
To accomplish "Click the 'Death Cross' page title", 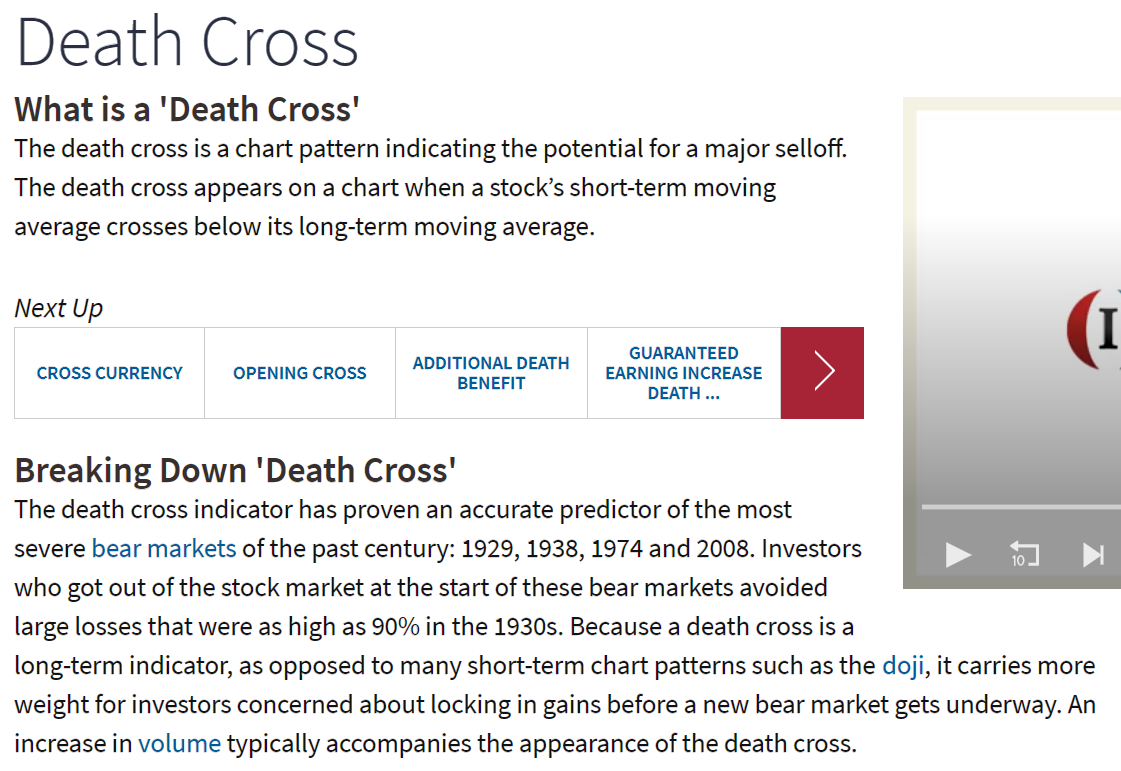I will [187, 42].
